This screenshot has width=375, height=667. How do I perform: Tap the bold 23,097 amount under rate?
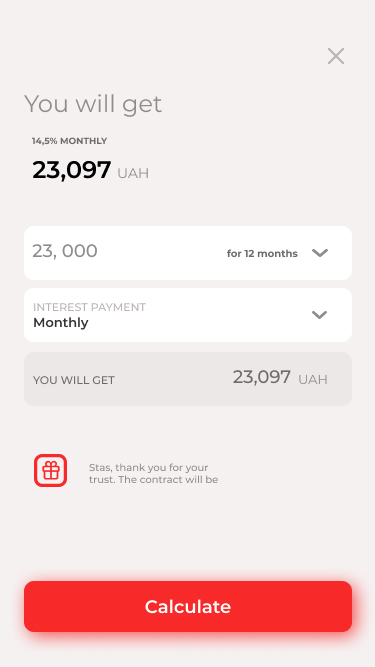tap(72, 170)
